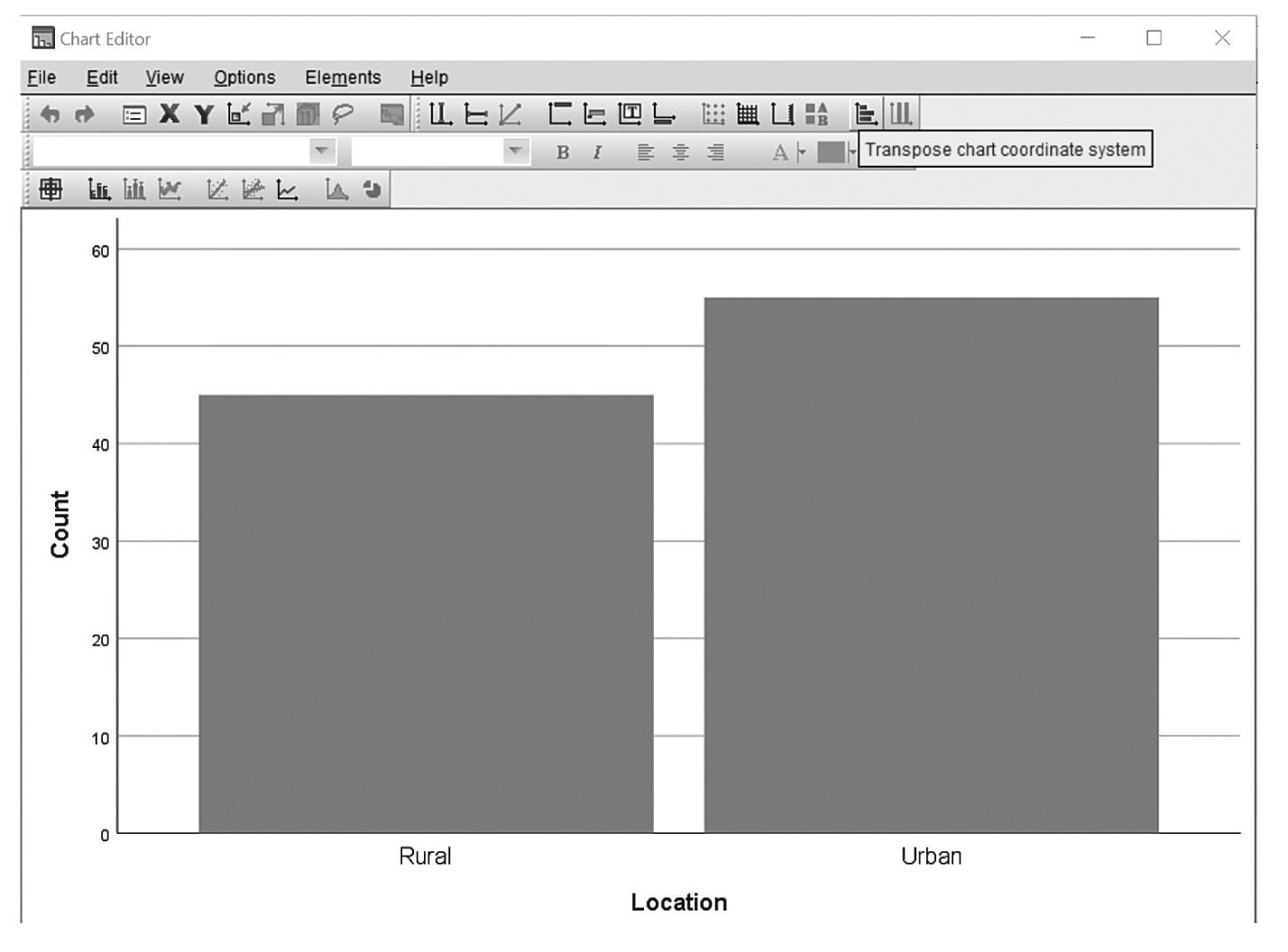Viewport: 1288px width, 952px height.
Task: Click the Urban category label
Action: click(x=931, y=856)
